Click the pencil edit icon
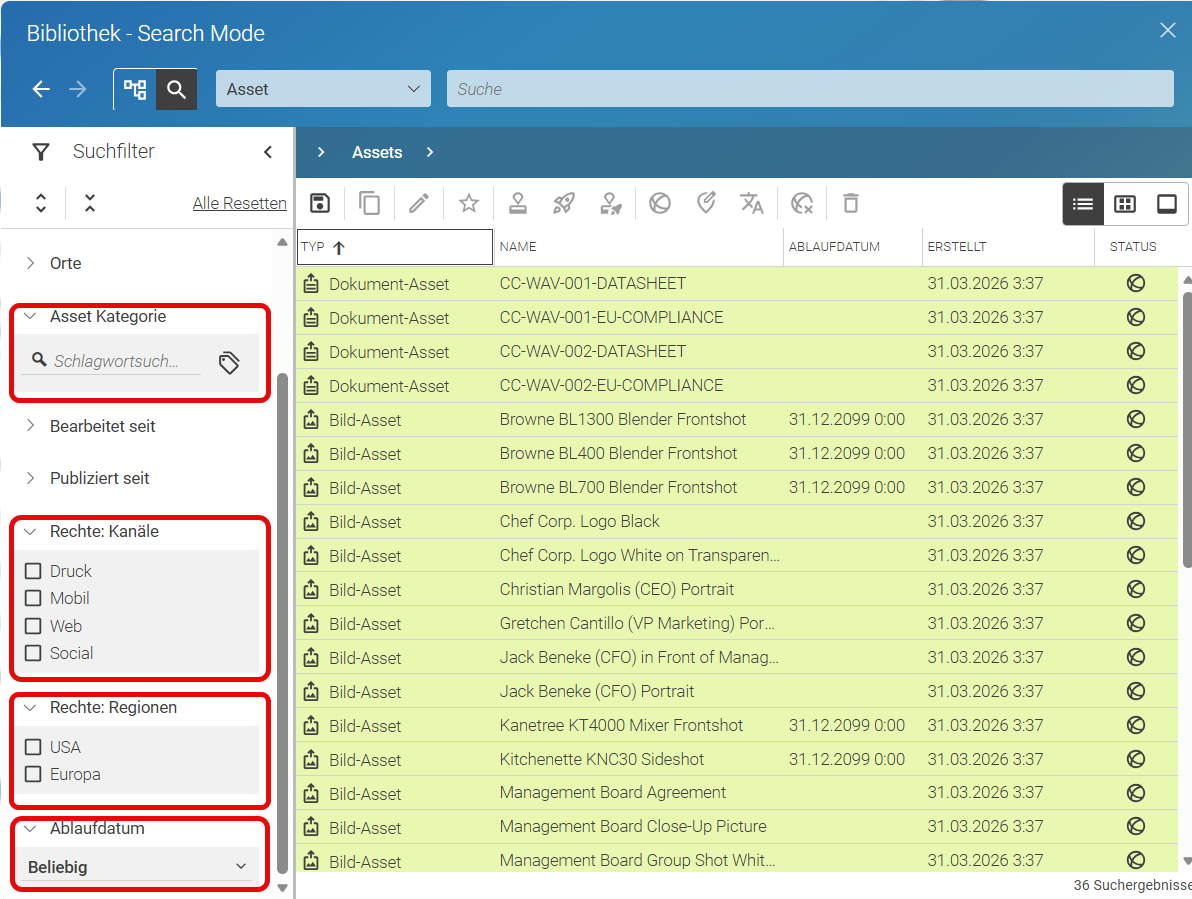The width and height of the screenshot is (1192, 899). (x=419, y=203)
